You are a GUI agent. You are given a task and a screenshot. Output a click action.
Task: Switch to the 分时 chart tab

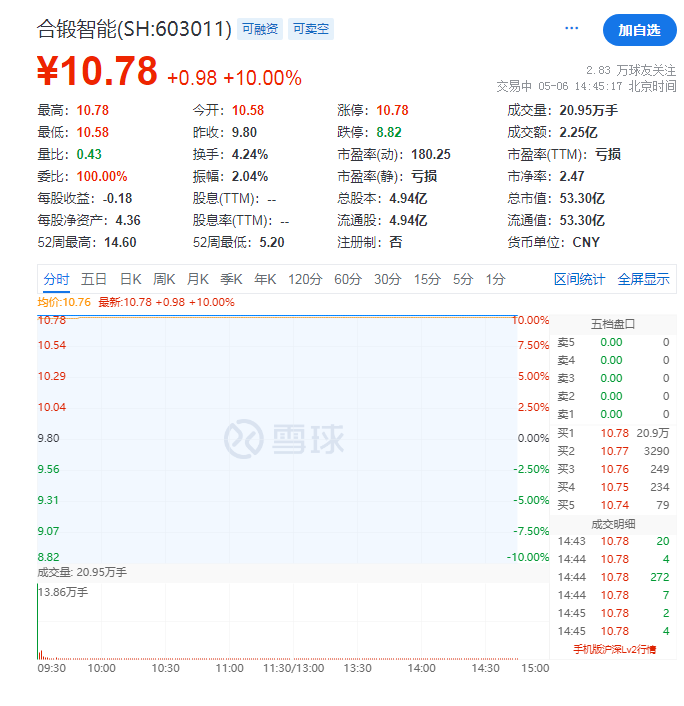click(x=56, y=279)
